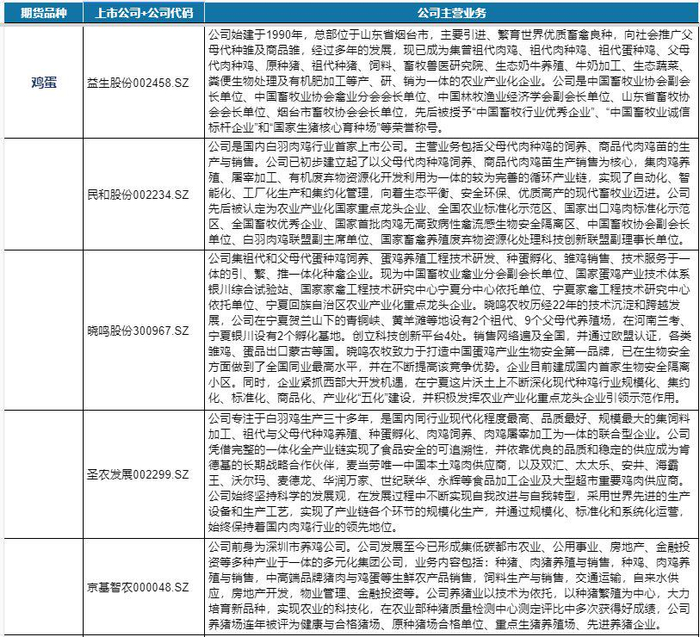Click the description starting 公司是国内白羽肉鸡行业首家上市公司

pos(452,194)
